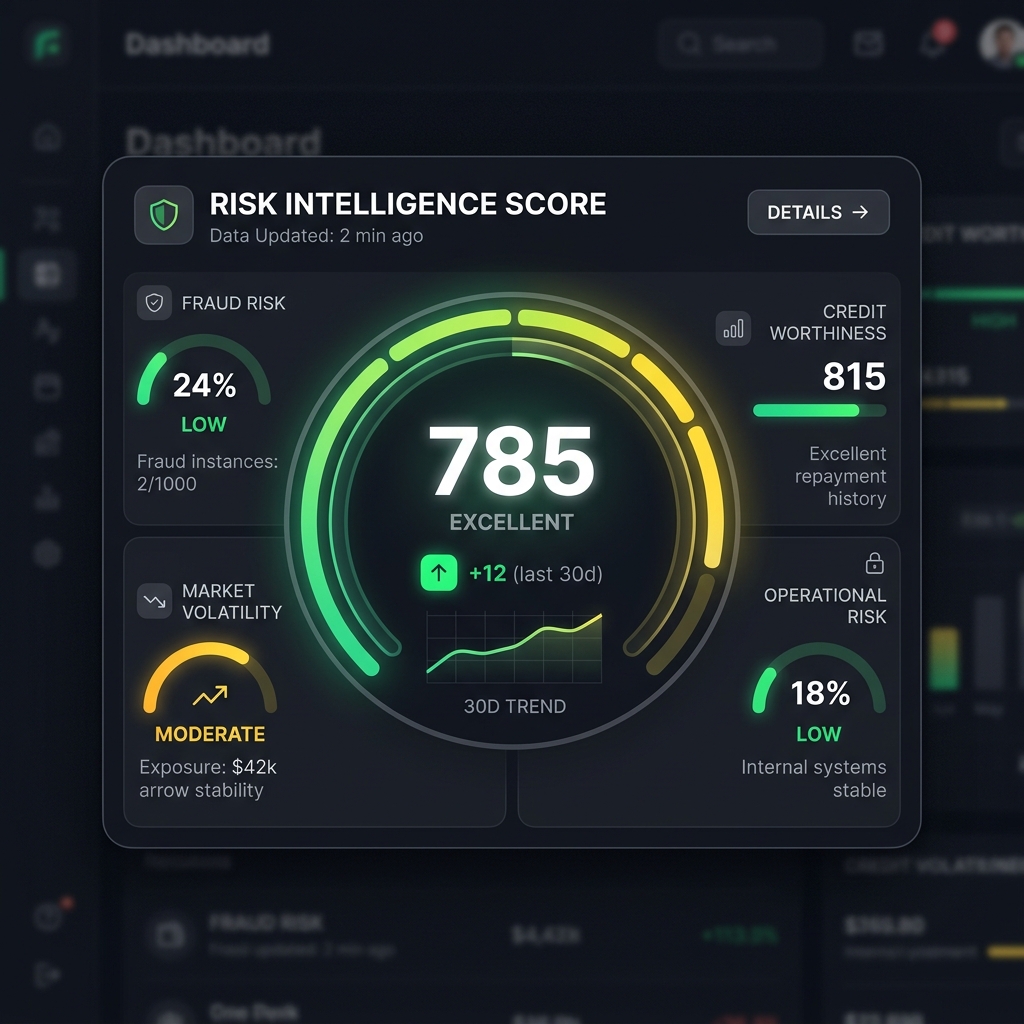Viewport: 1024px width, 1024px height.
Task: Click the 30D TREND line chart
Action: click(x=514, y=647)
